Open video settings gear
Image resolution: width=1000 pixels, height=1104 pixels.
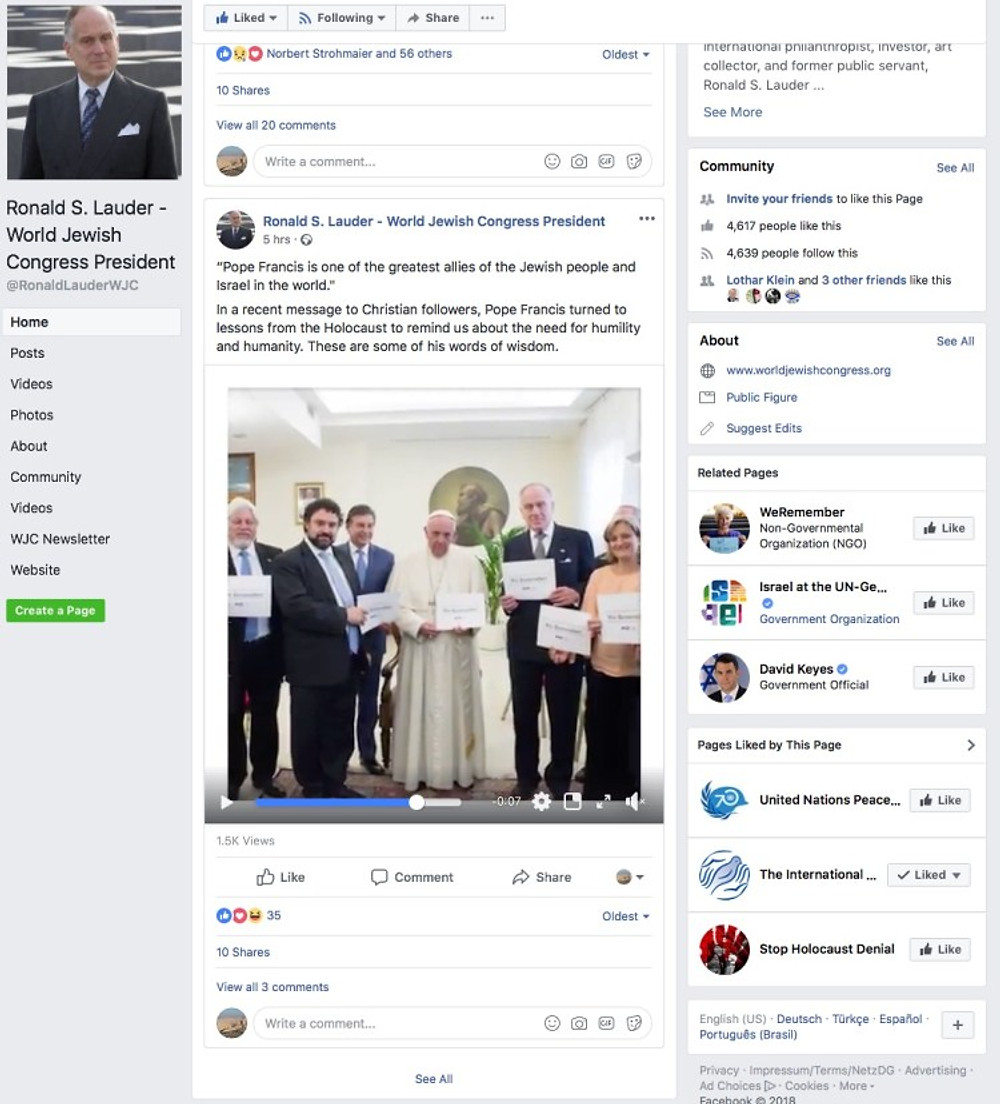pyautogui.click(x=541, y=801)
